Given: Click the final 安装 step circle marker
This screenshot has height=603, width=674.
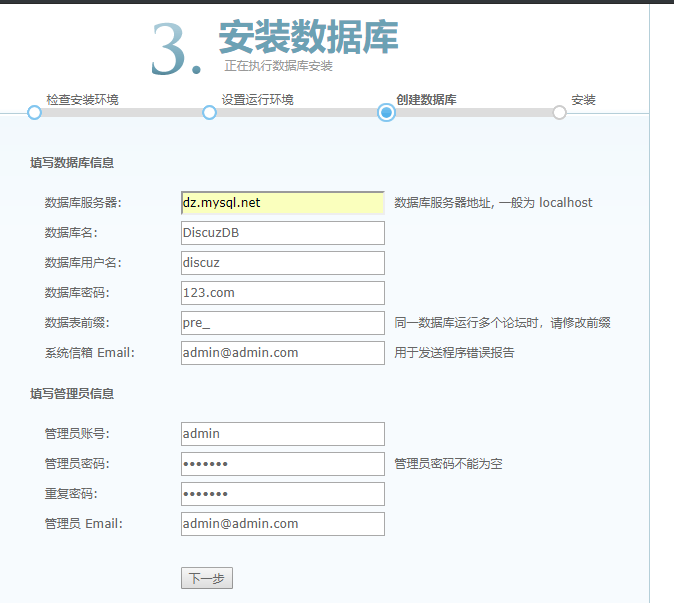Looking at the screenshot, I should pos(559,113).
